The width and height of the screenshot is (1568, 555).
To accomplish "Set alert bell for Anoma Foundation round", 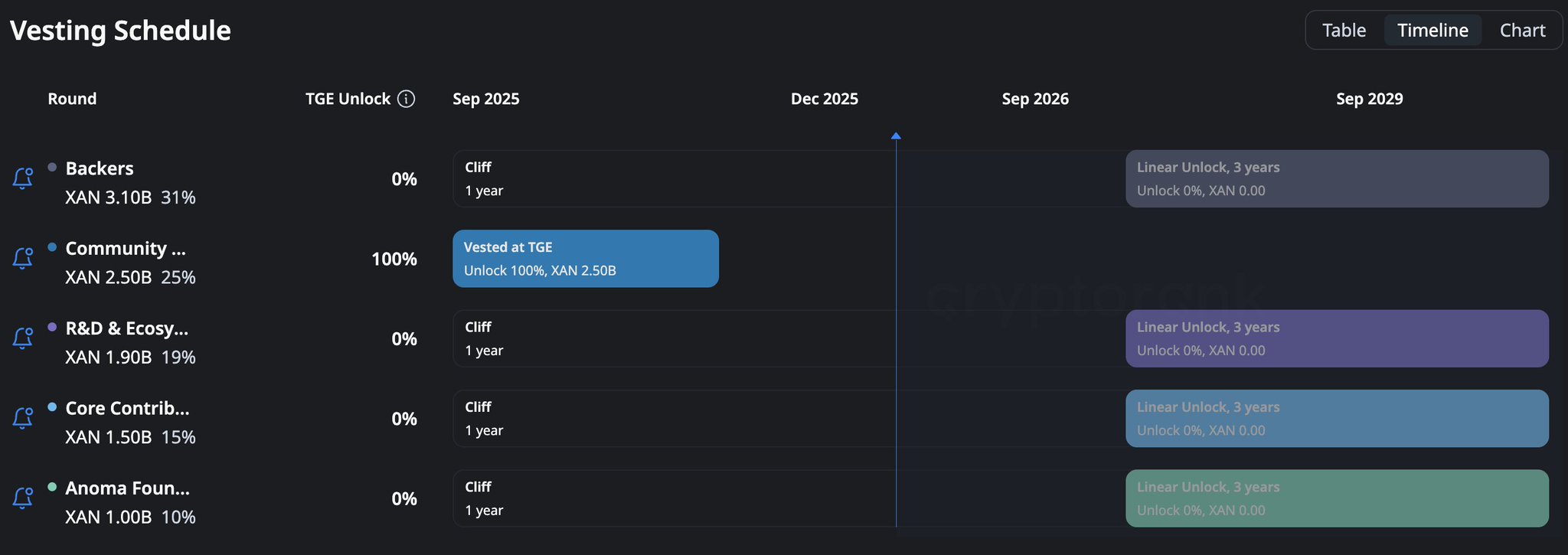I will (22, 498).
